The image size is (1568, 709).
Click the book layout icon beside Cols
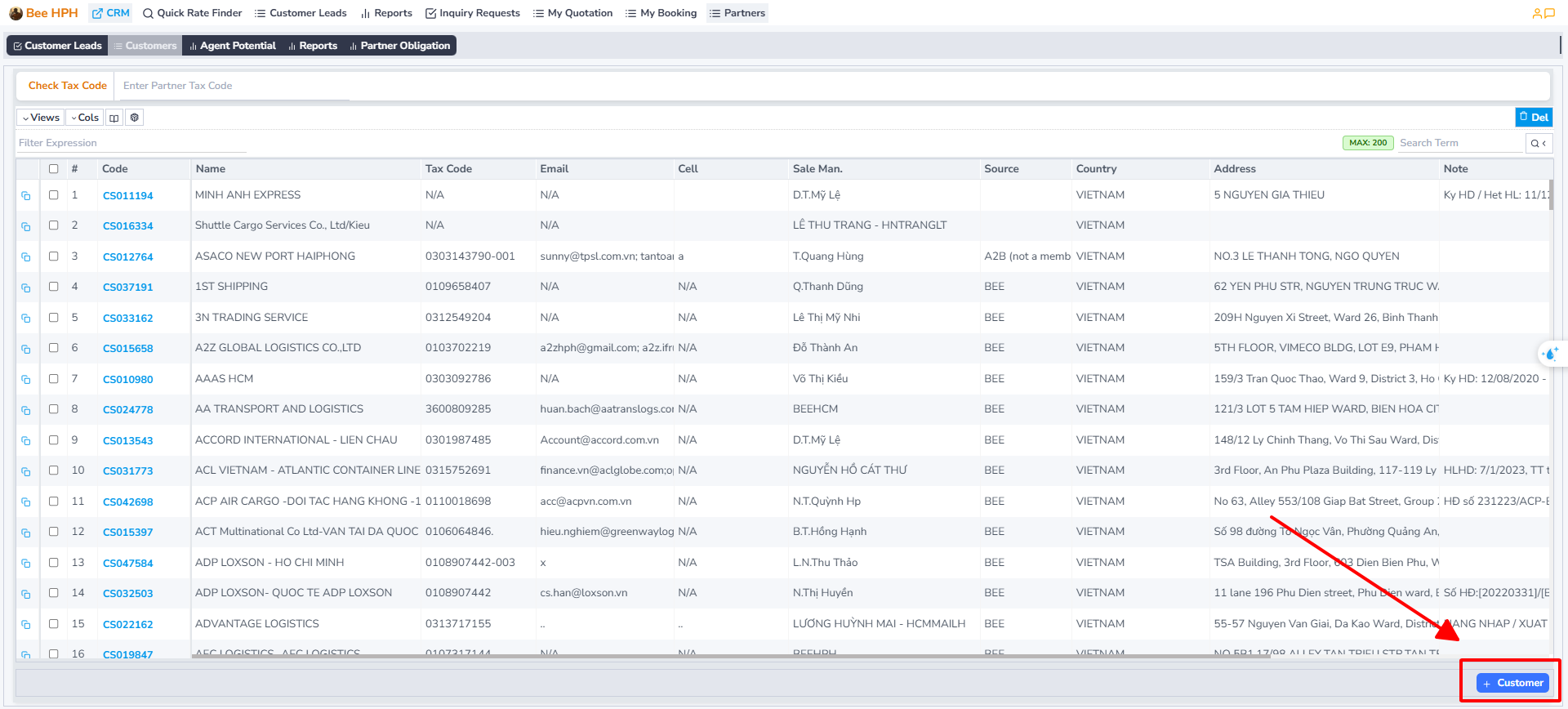[x=114, y=118]
